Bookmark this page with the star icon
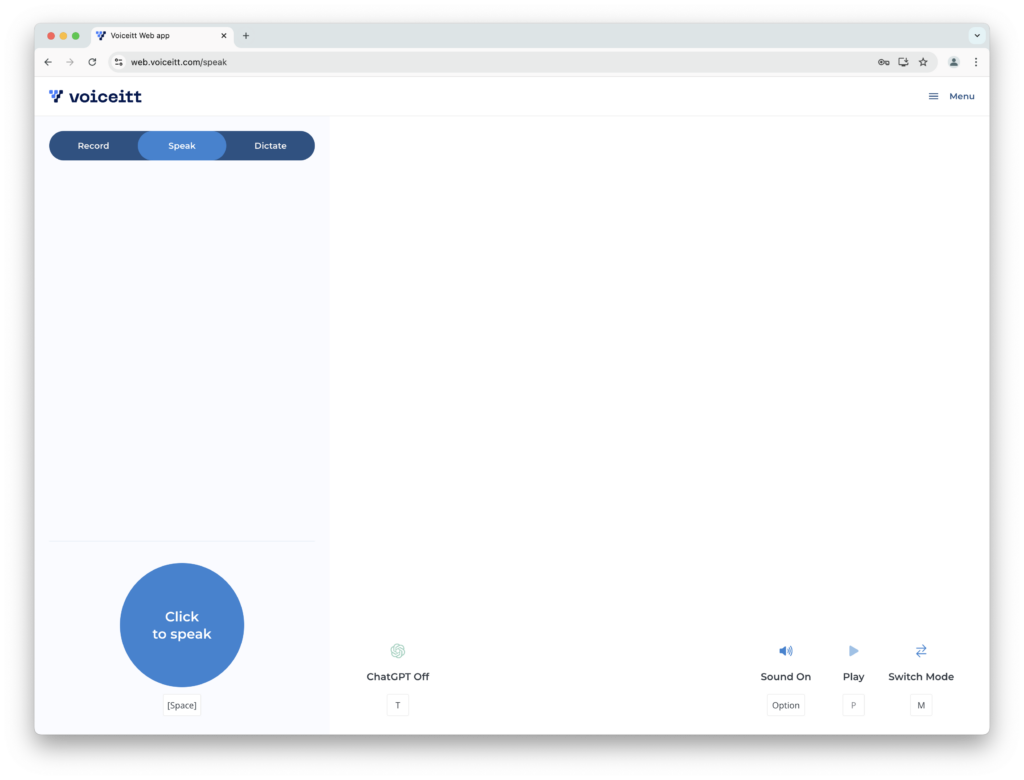This screenshot has width=1024, height=780. 923,62
